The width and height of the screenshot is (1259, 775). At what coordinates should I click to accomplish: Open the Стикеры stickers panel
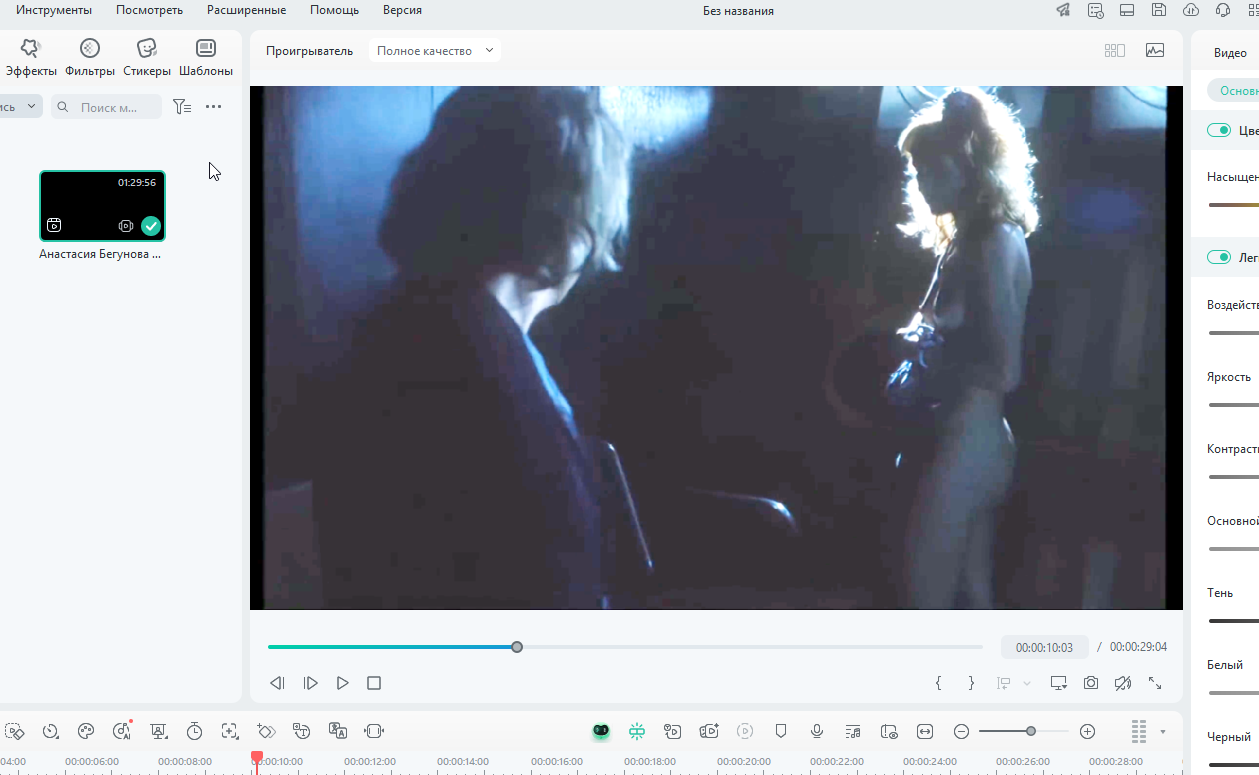147,58
